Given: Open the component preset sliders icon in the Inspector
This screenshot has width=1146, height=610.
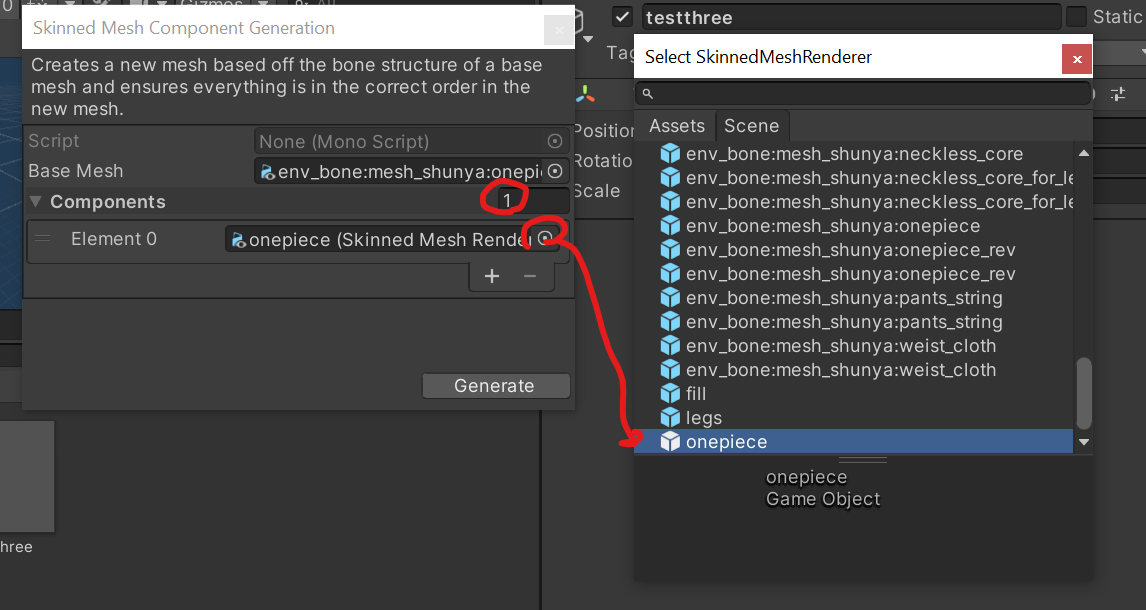Looking at the screenshot, I should 1118,94.
